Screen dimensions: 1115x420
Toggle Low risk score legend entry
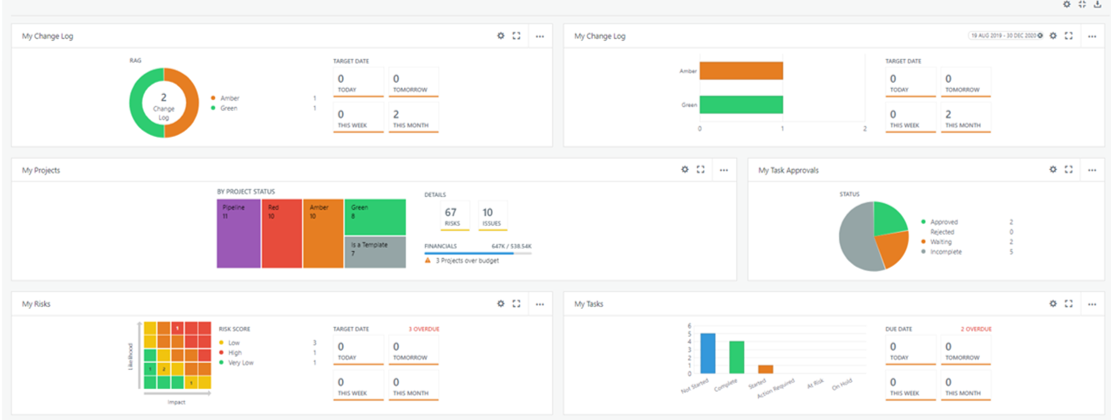230,343
